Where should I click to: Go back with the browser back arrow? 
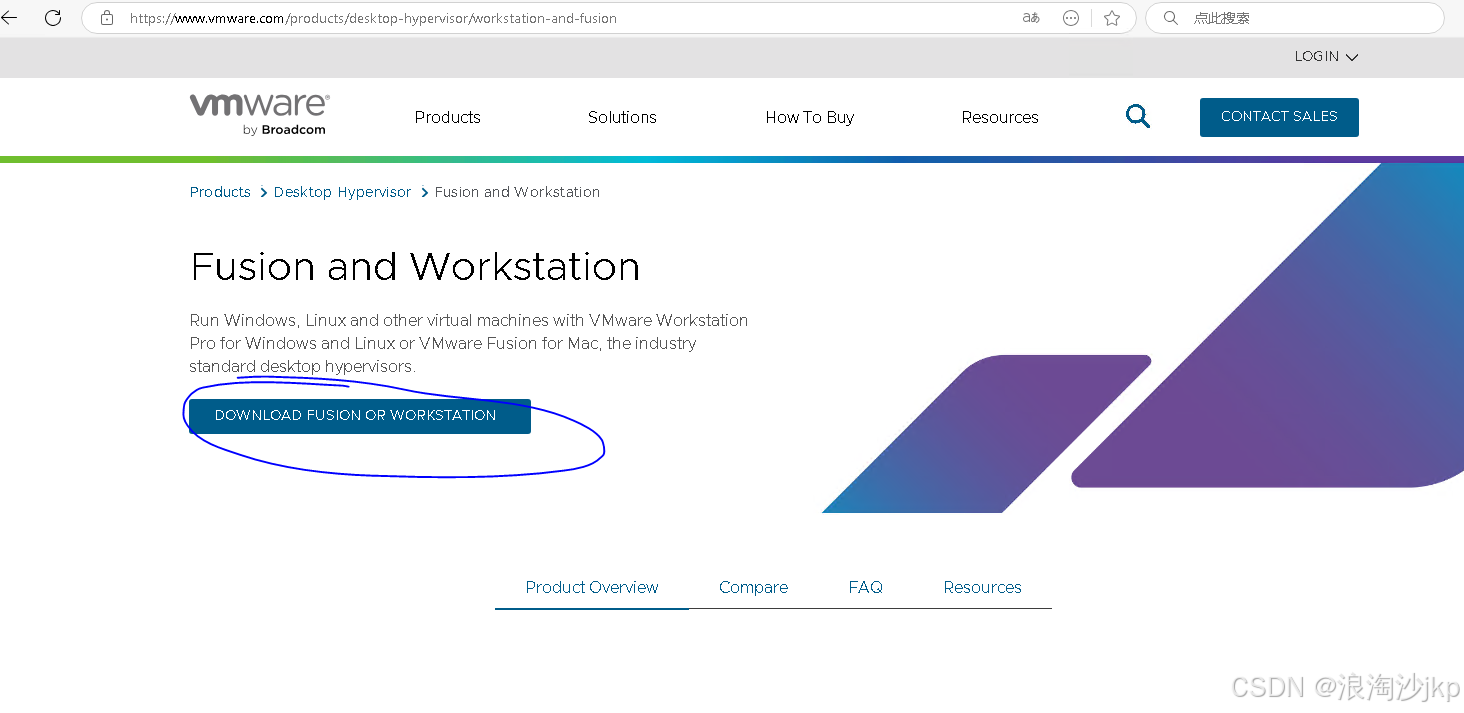9,18
